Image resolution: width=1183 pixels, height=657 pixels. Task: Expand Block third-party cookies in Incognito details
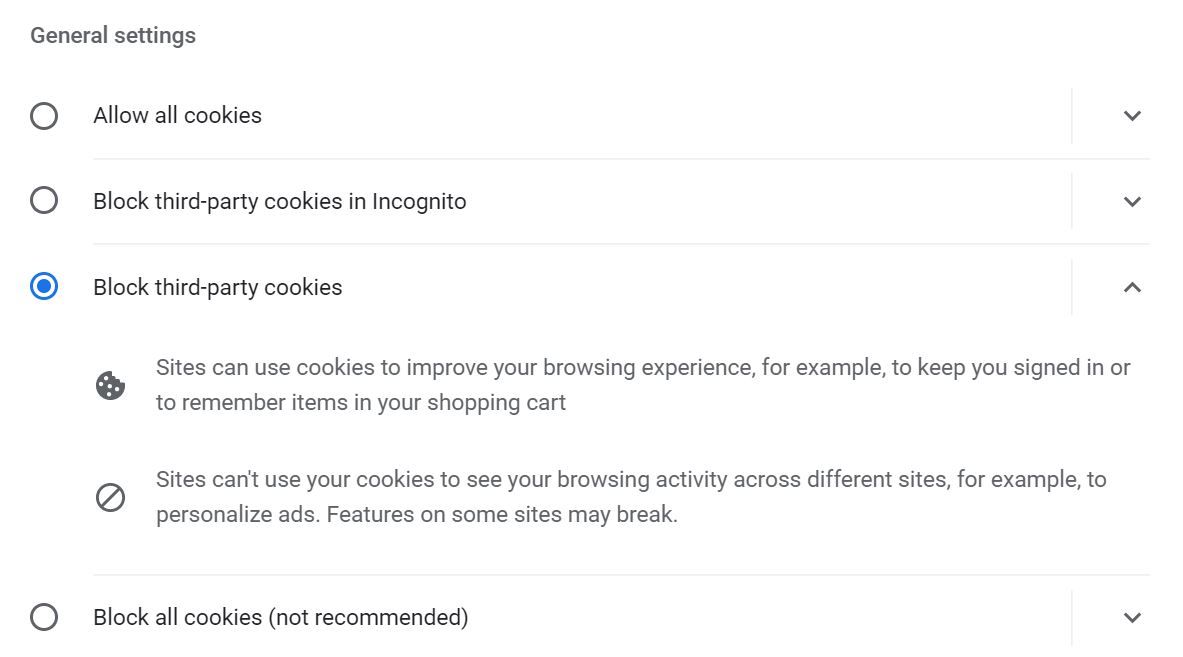1132,200
